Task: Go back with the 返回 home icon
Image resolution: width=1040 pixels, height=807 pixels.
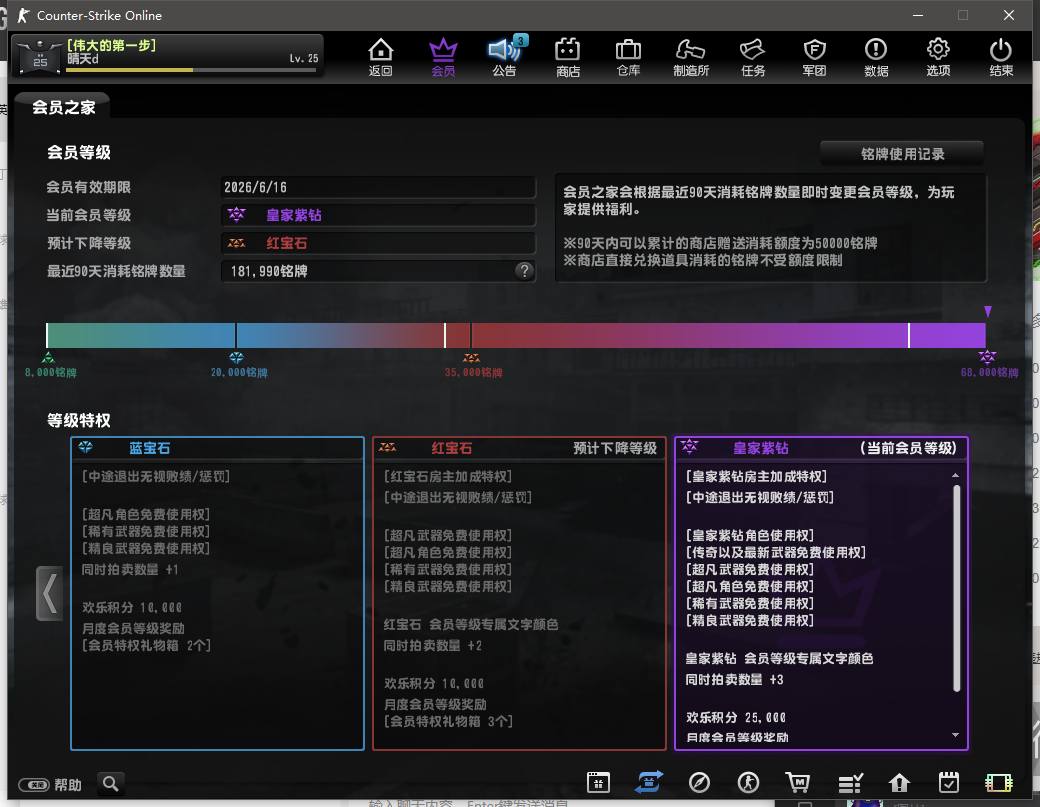Action: click(381, 57)
